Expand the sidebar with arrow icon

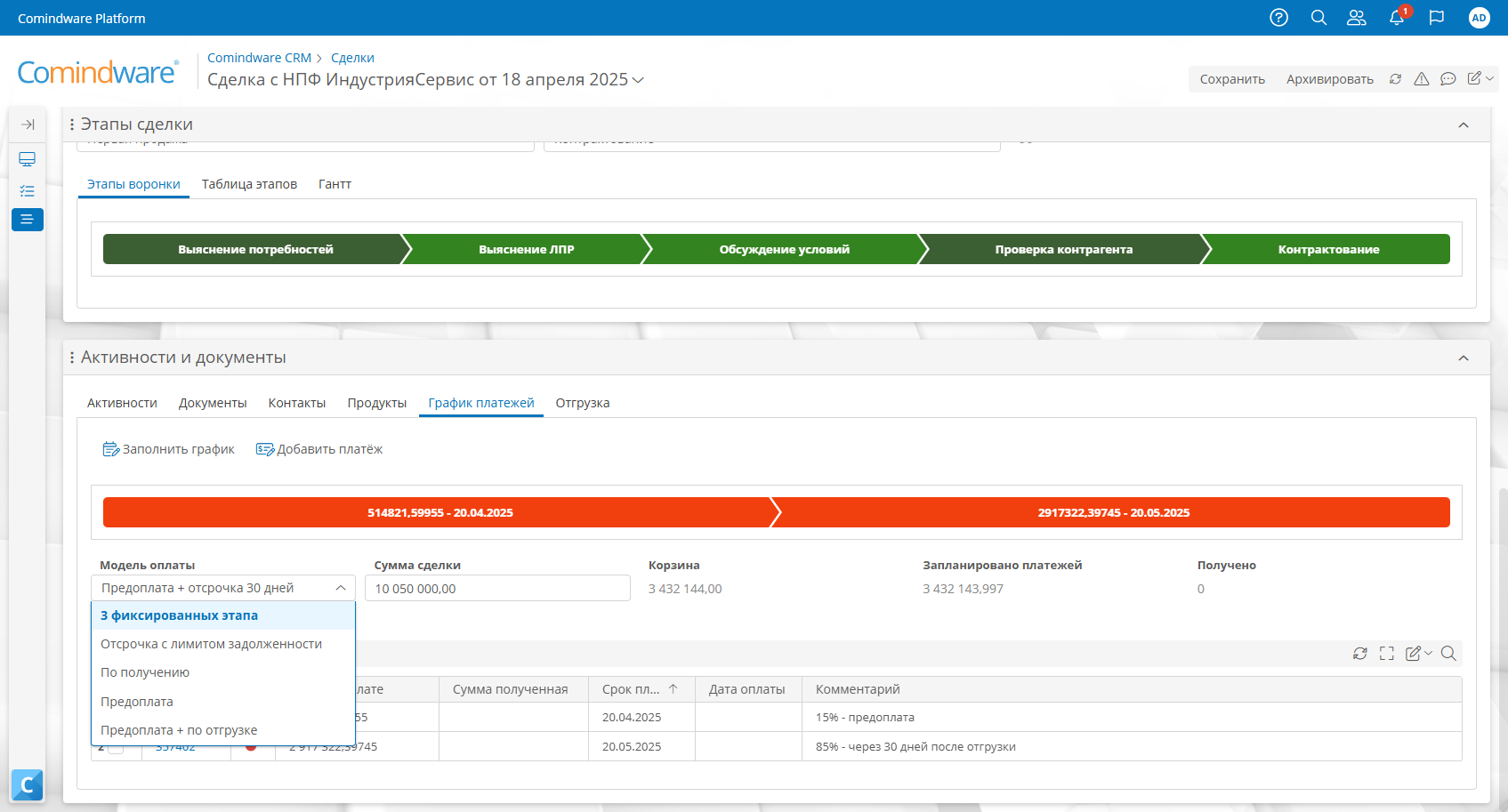28,125
